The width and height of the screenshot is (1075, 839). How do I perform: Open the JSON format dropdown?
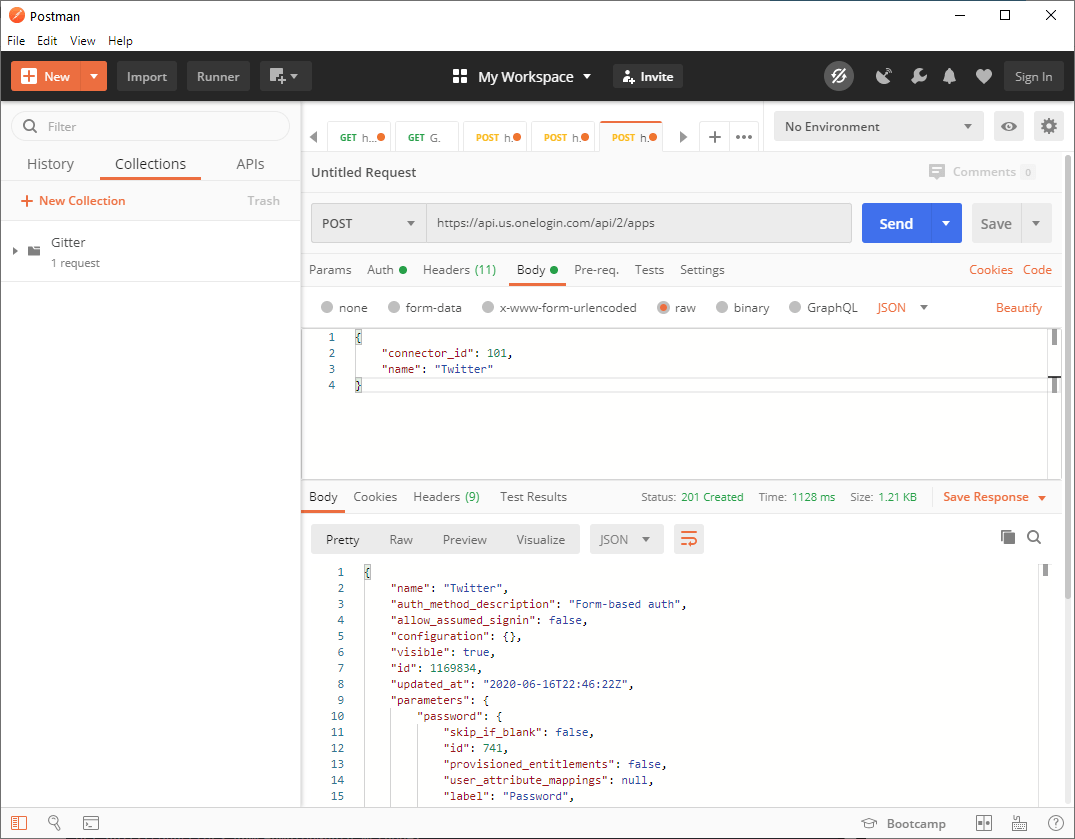[899, 307]
